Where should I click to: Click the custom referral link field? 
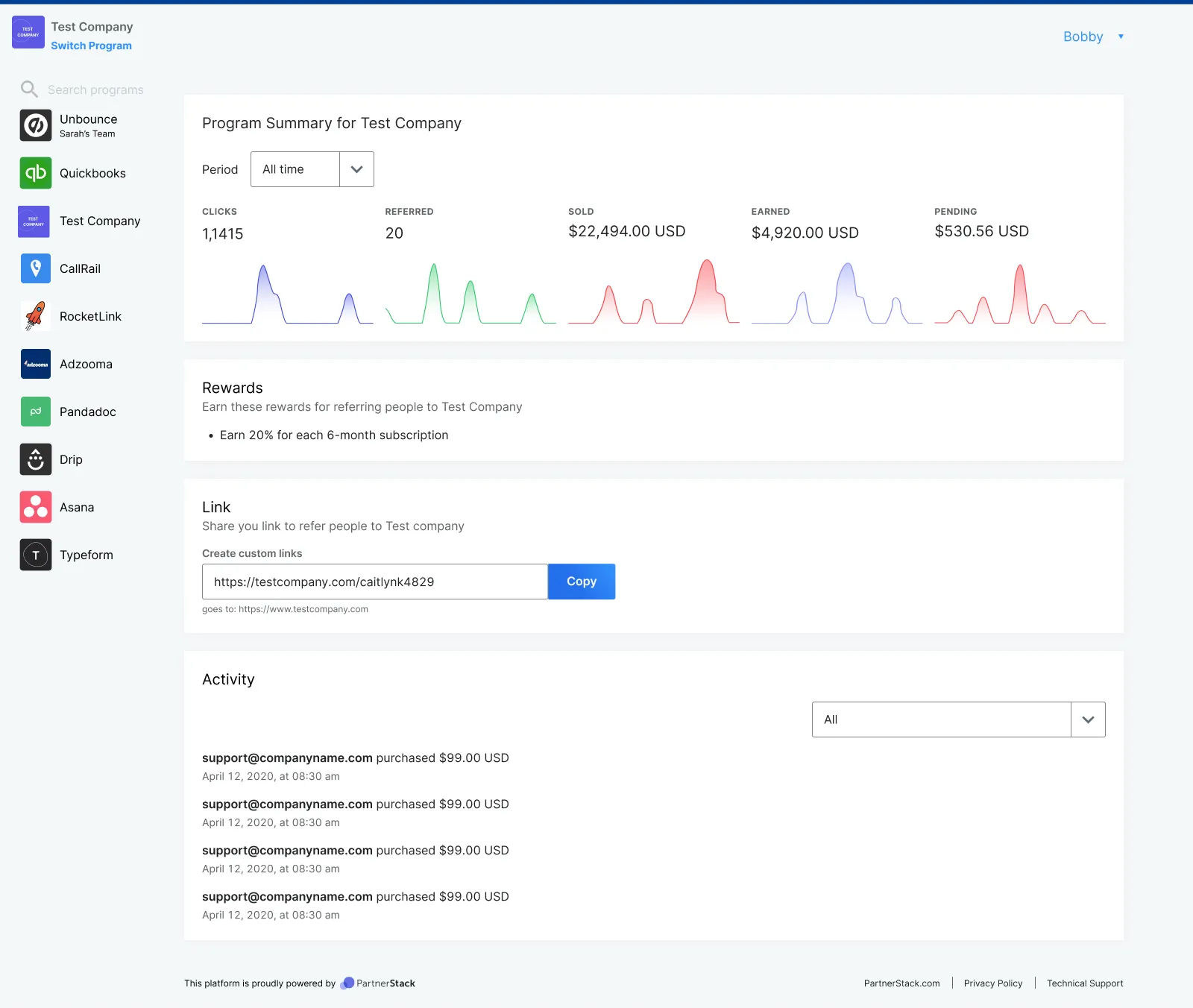(375, 582)
